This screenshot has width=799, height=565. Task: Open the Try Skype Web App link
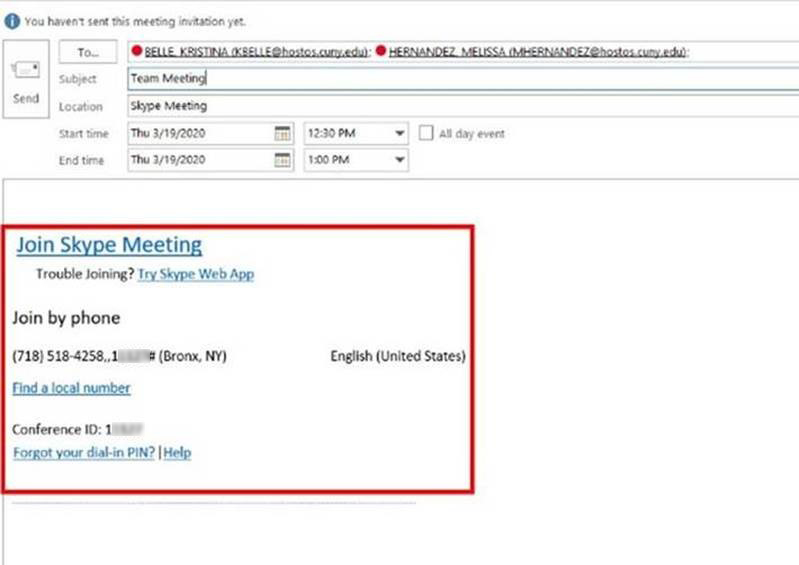[196, 274]
